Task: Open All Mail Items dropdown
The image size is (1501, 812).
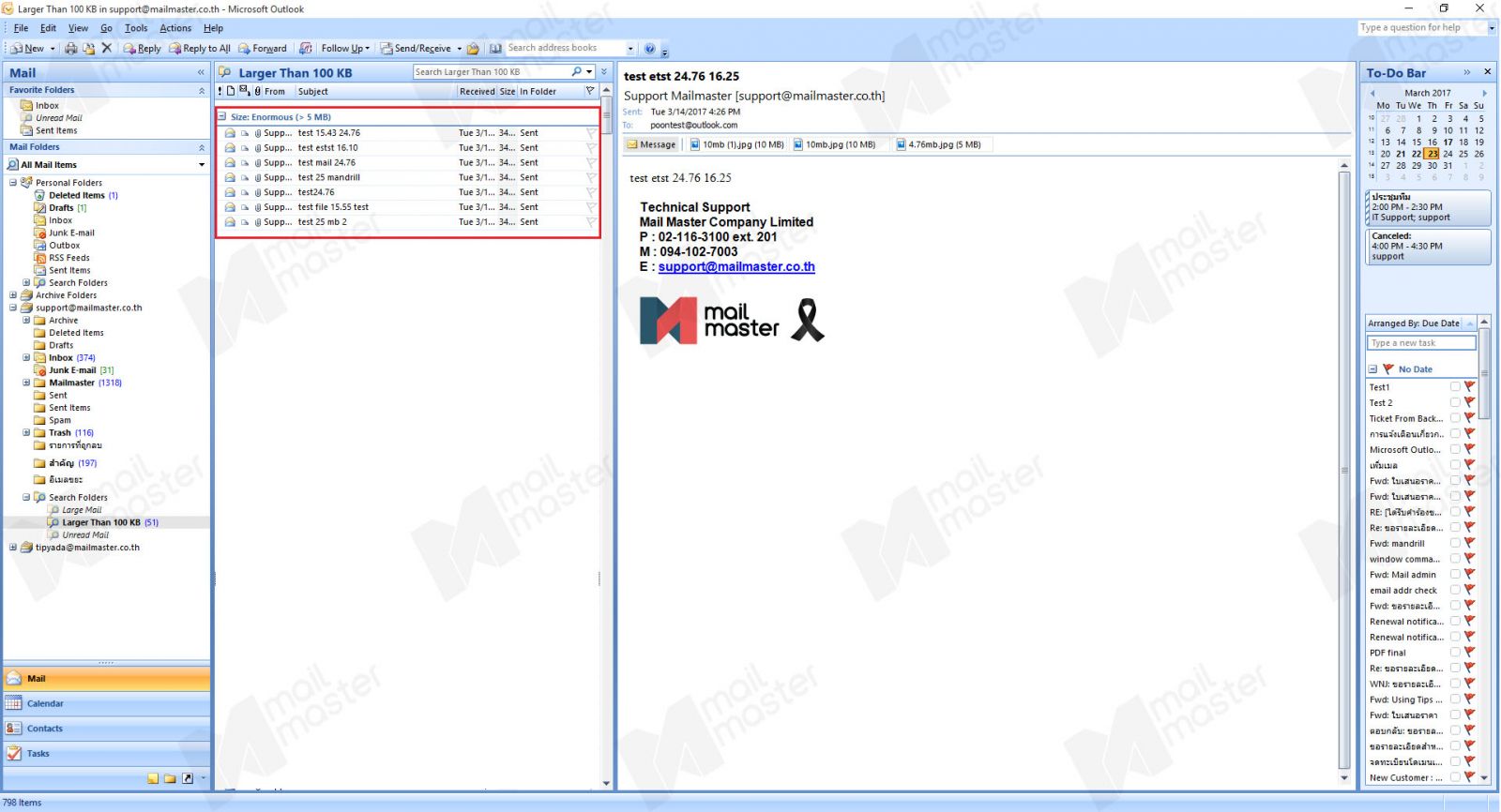Action: [202, 165]
